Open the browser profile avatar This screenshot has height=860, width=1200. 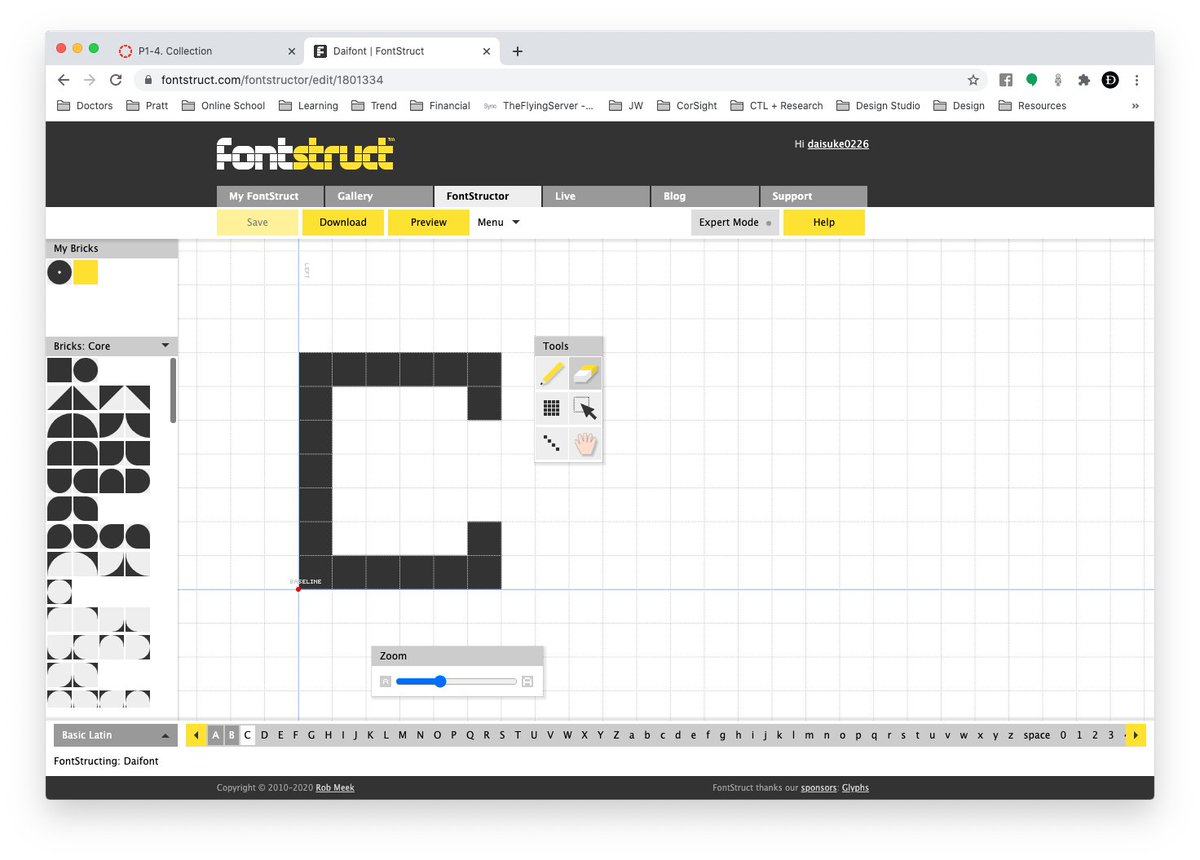pos(1110,80)
